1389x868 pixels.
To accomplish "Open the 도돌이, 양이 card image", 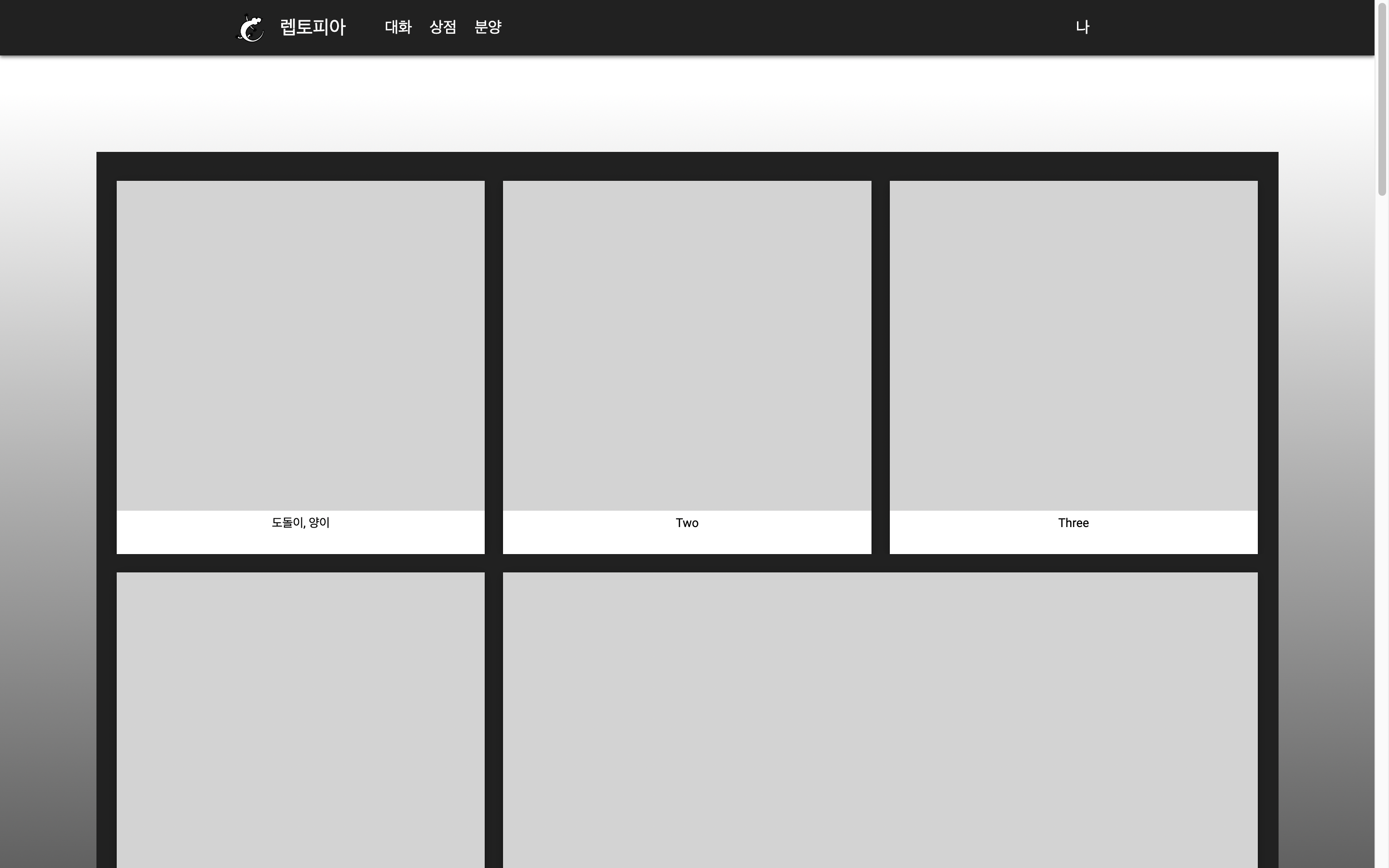I will [x=300, y=346].
